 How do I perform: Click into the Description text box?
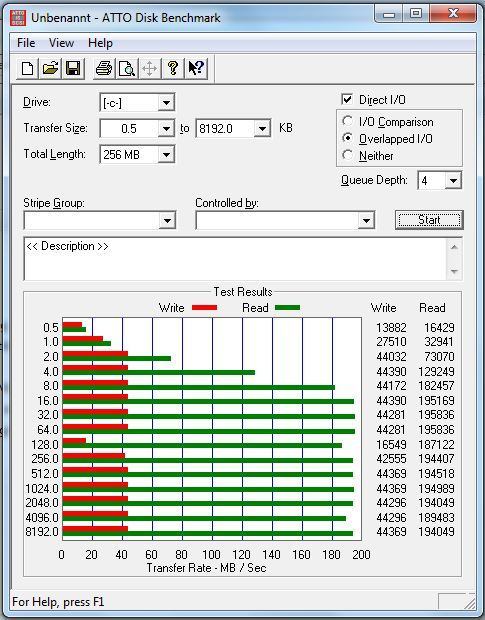click(236, 259)
